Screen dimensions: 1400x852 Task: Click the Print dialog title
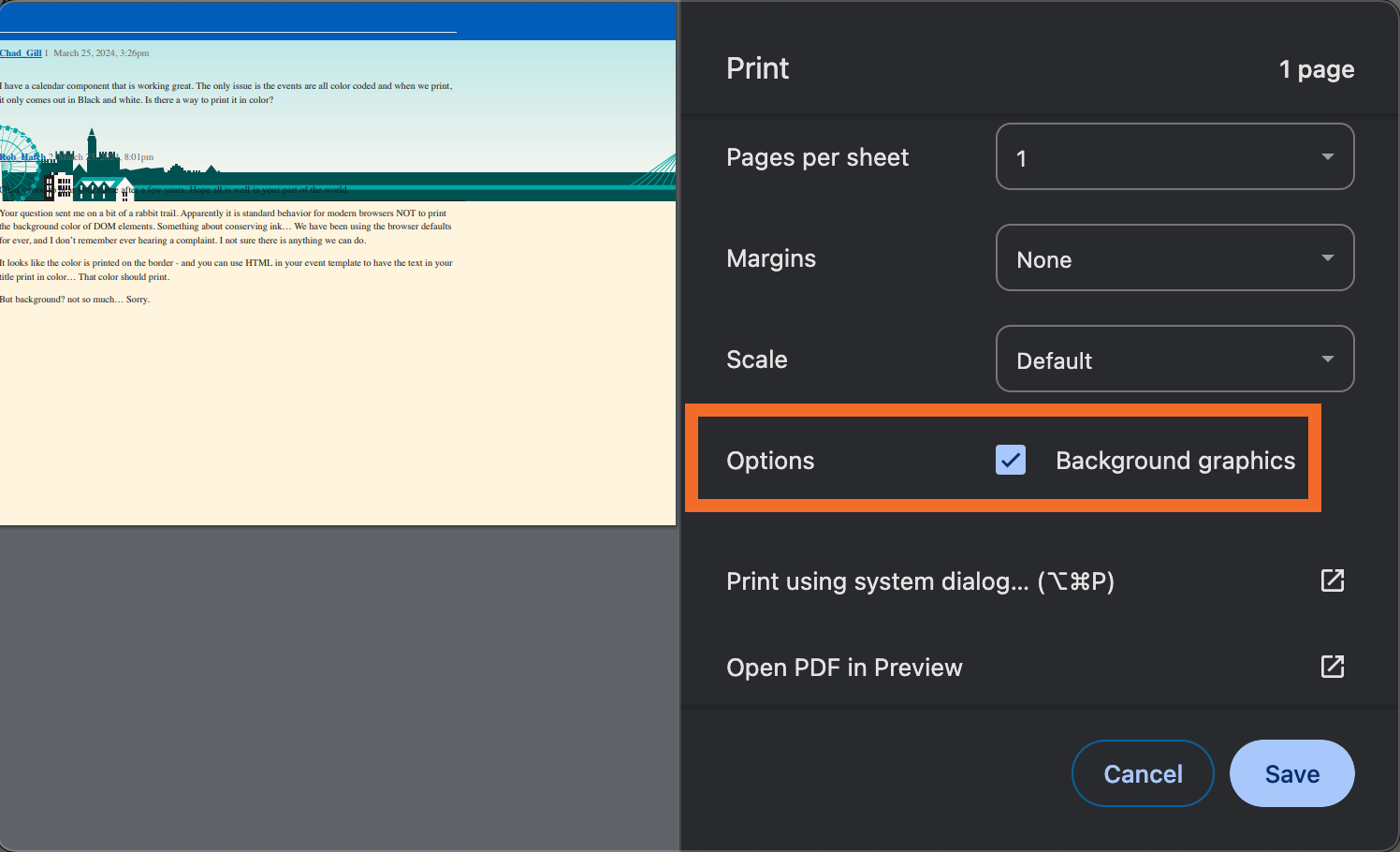[x=758, y=68]
